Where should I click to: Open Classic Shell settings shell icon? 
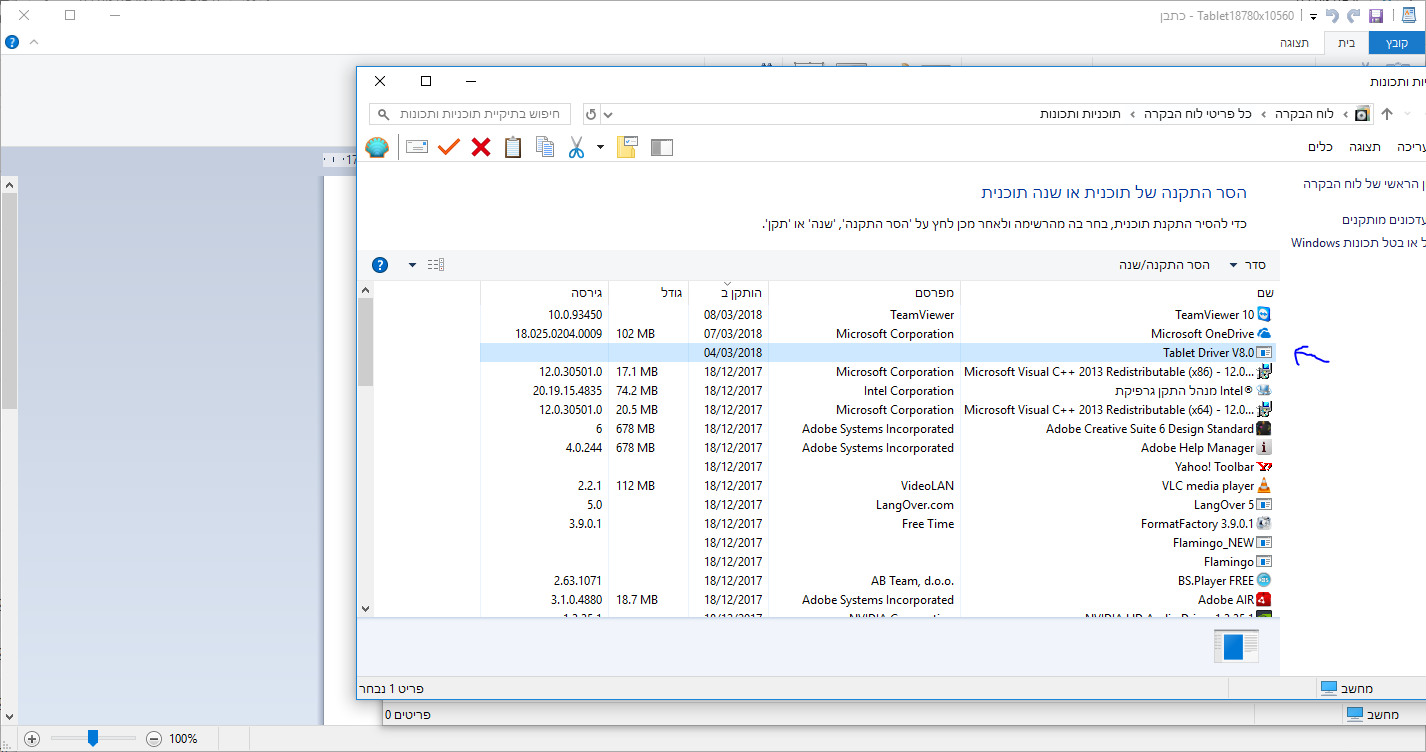tap(377, 147)
